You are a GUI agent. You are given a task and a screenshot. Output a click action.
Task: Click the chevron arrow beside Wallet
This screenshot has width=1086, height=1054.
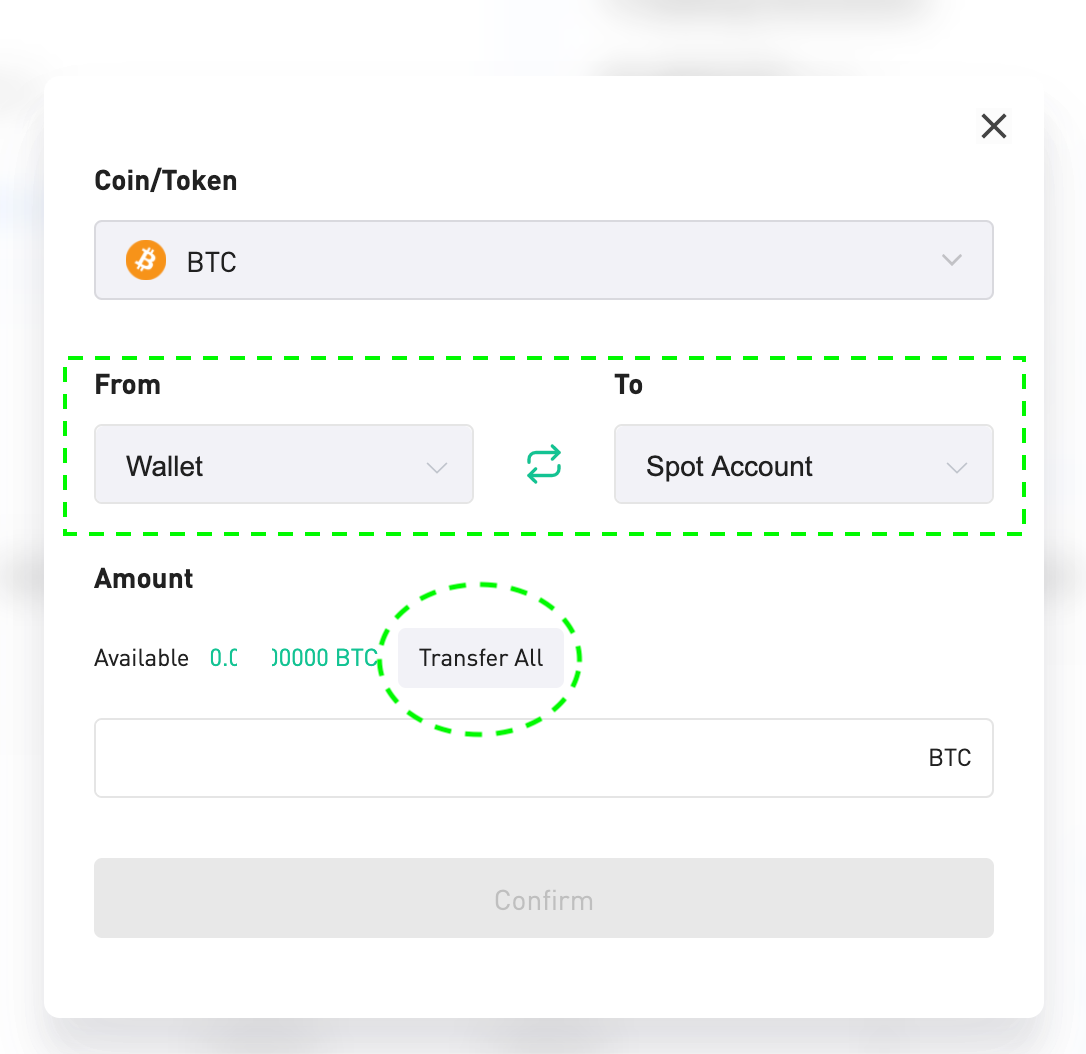point(437,468)
